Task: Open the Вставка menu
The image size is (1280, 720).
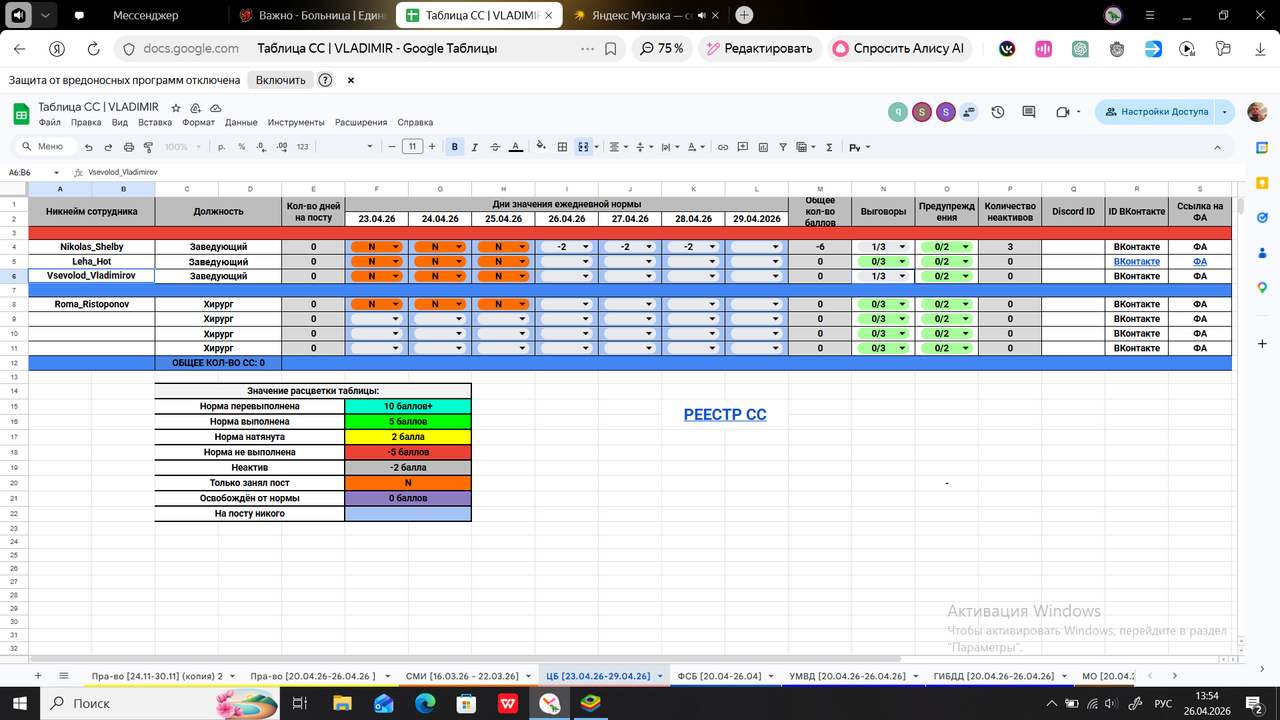Action: 155,122
